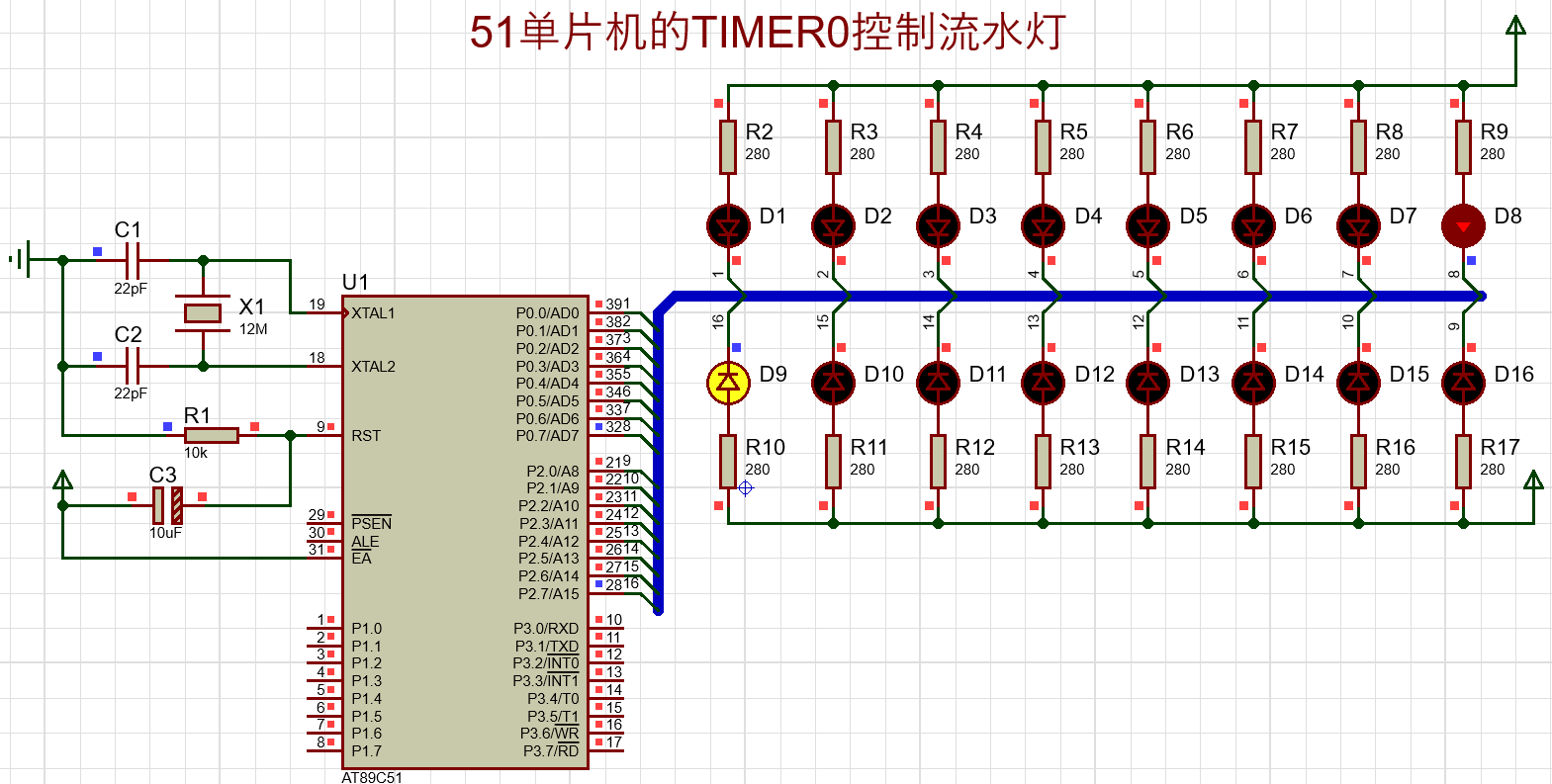Select resistor R17 body
Viewport: 1552px width, 784px height.
(x=1463, y=462)
